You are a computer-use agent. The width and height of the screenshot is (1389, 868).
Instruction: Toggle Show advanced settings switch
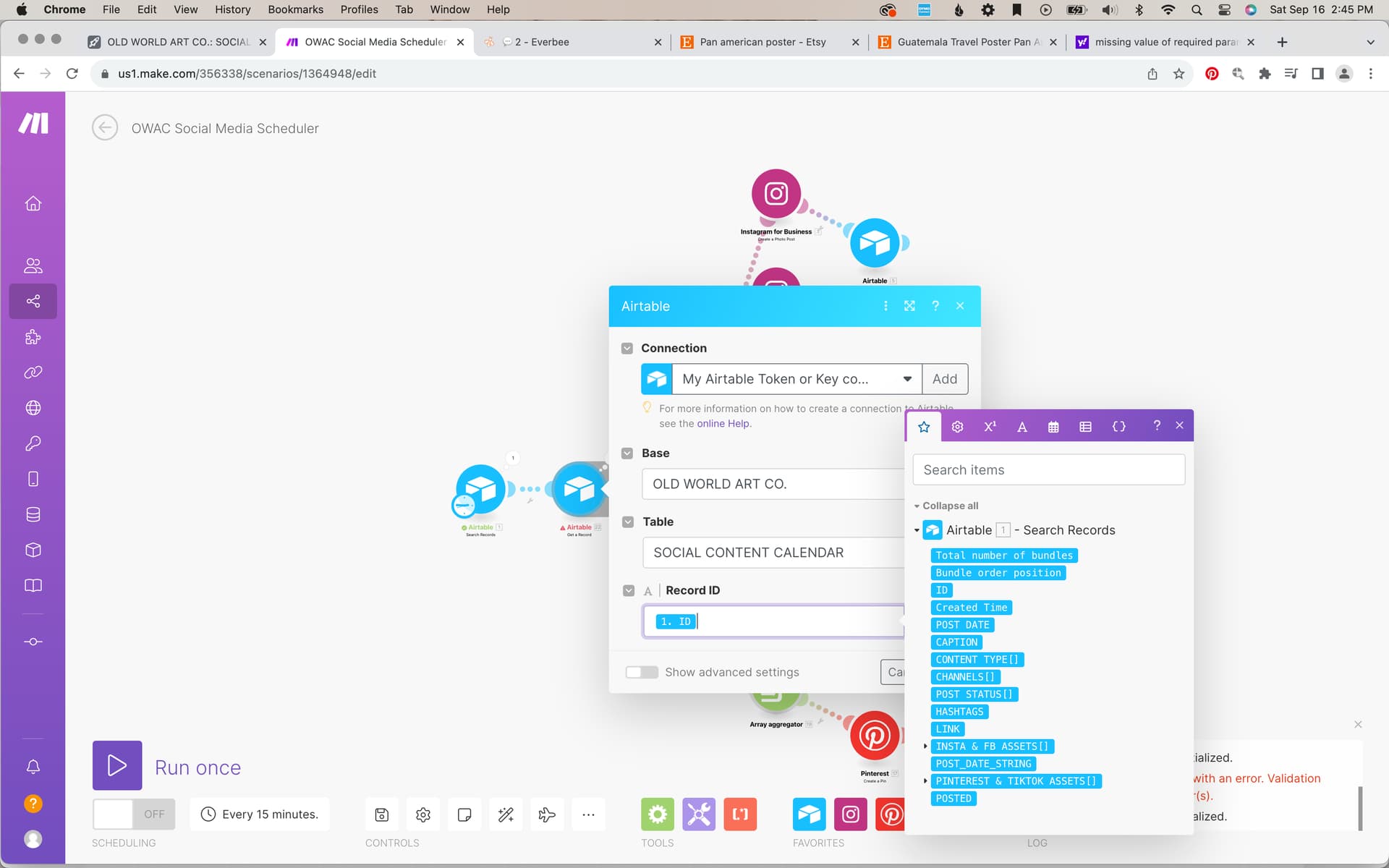tap(642, 673)
